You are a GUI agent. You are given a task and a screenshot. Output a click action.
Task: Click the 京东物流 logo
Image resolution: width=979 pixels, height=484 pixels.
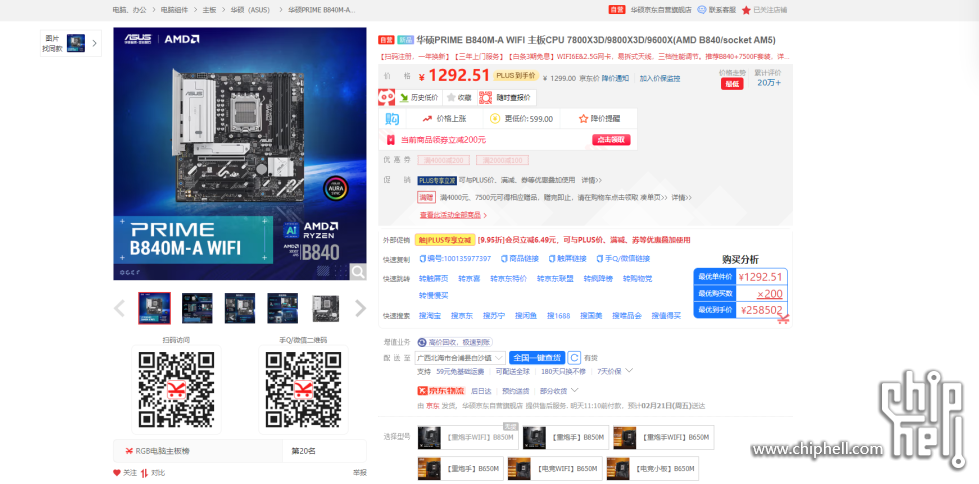pos(441,390)
